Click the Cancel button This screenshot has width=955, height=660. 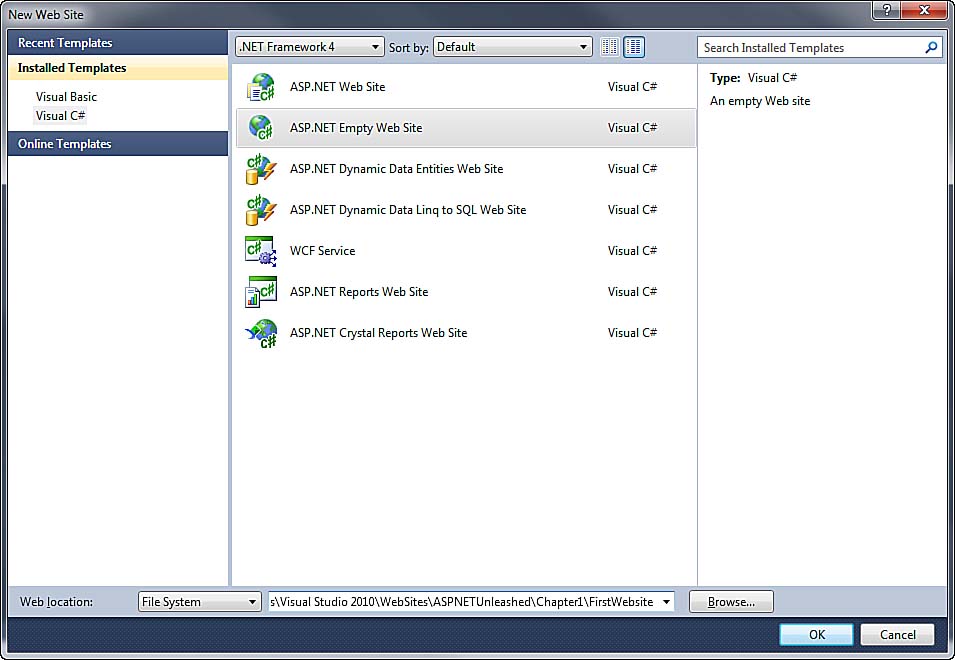pyautogui.click(x=897, y=634)
